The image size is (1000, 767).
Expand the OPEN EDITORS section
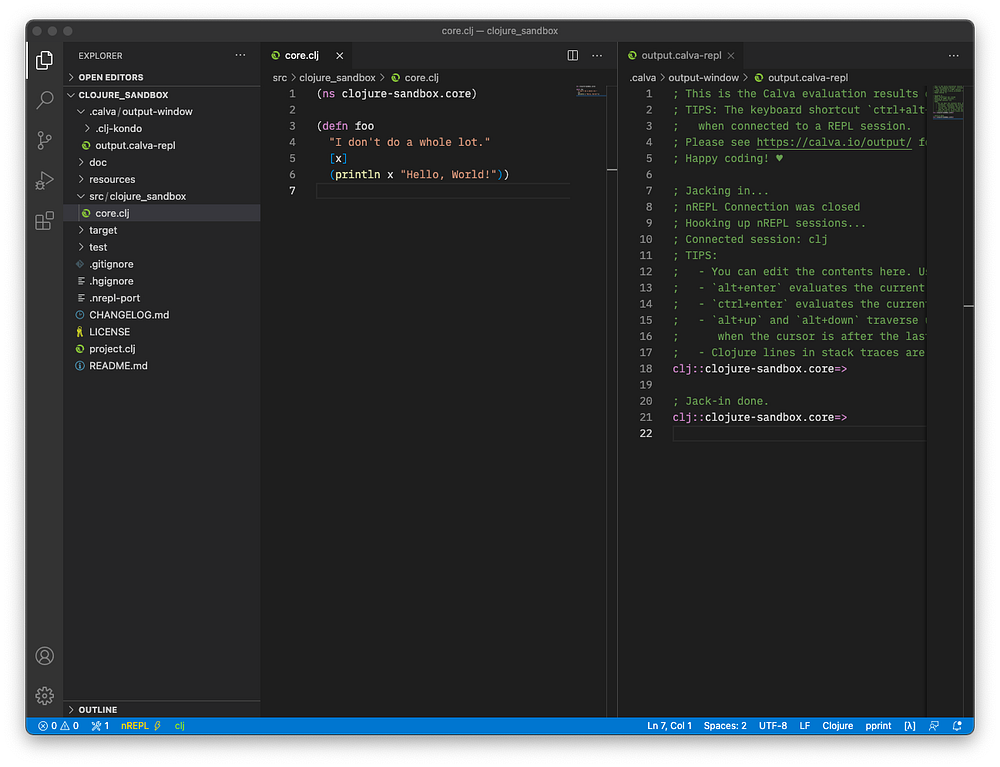pos(110,77)
